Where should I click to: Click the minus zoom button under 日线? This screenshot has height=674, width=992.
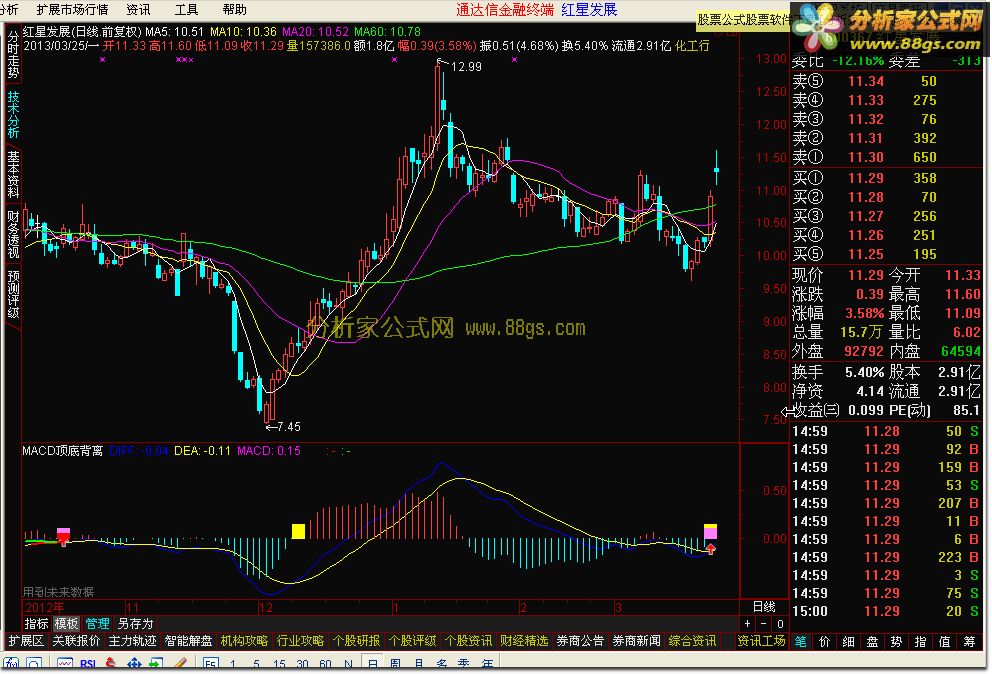pos(764,624)
